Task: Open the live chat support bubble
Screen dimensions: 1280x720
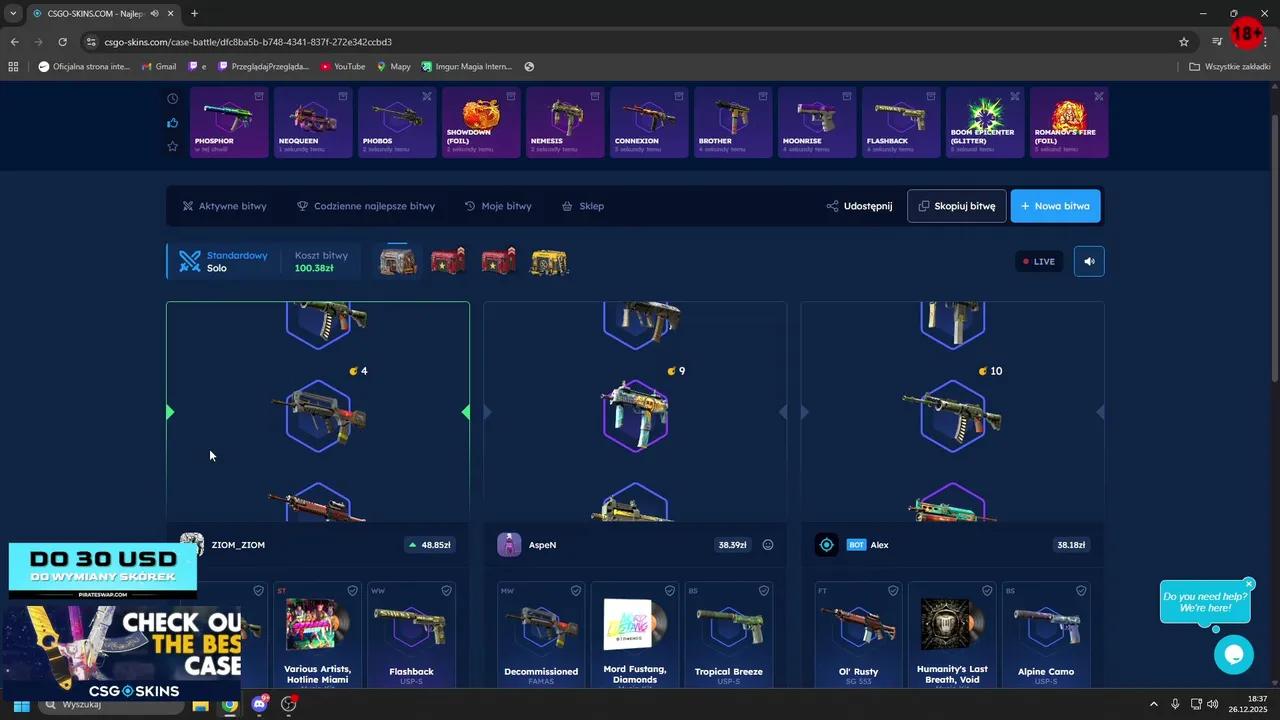Action: pyautogui.click(x=1233, y=655)
